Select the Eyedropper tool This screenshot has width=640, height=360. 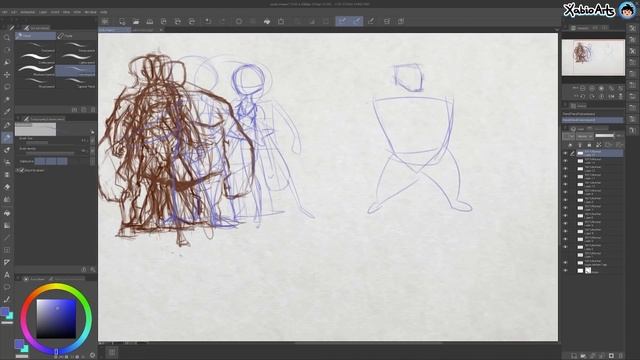pos(7,112)
